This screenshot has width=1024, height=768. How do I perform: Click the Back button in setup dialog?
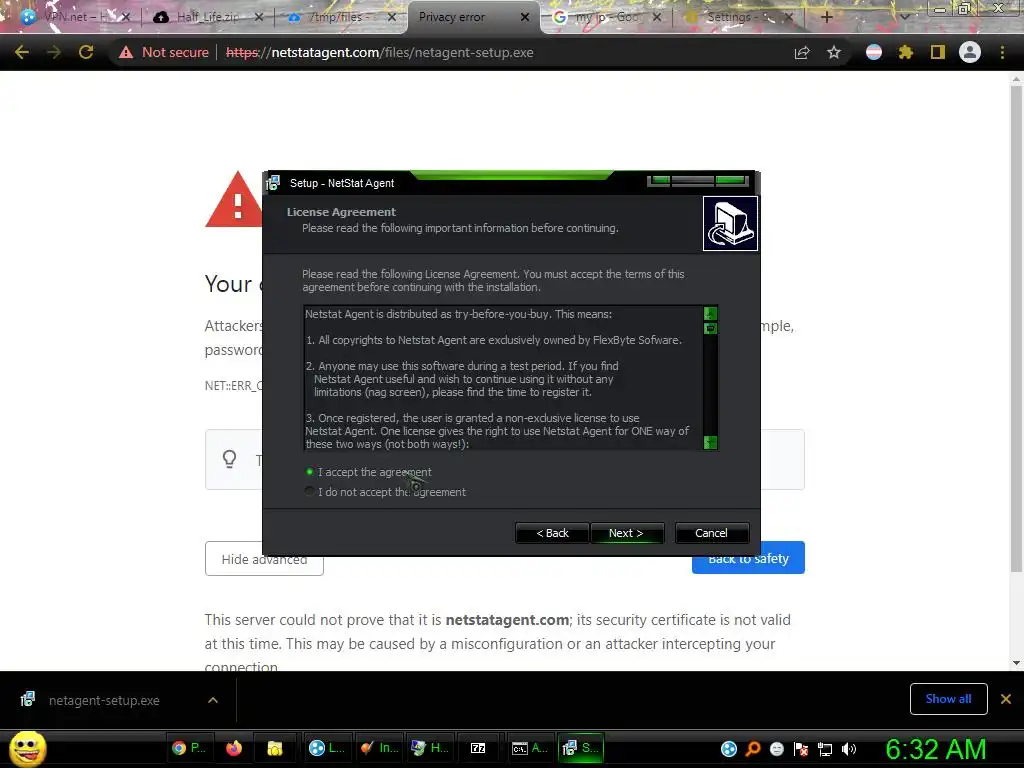point(552,533)
